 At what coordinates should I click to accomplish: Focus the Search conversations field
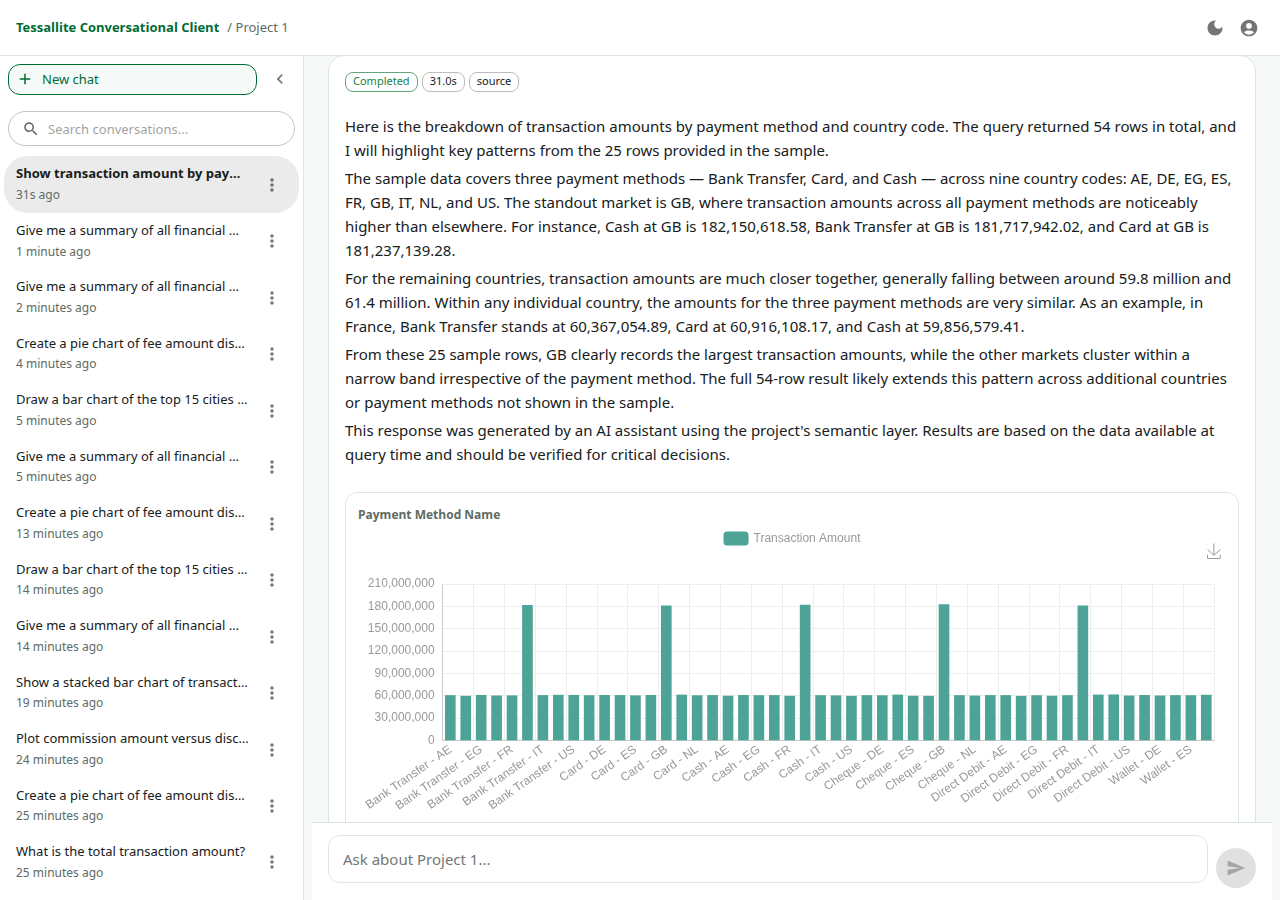pos(151,129)
